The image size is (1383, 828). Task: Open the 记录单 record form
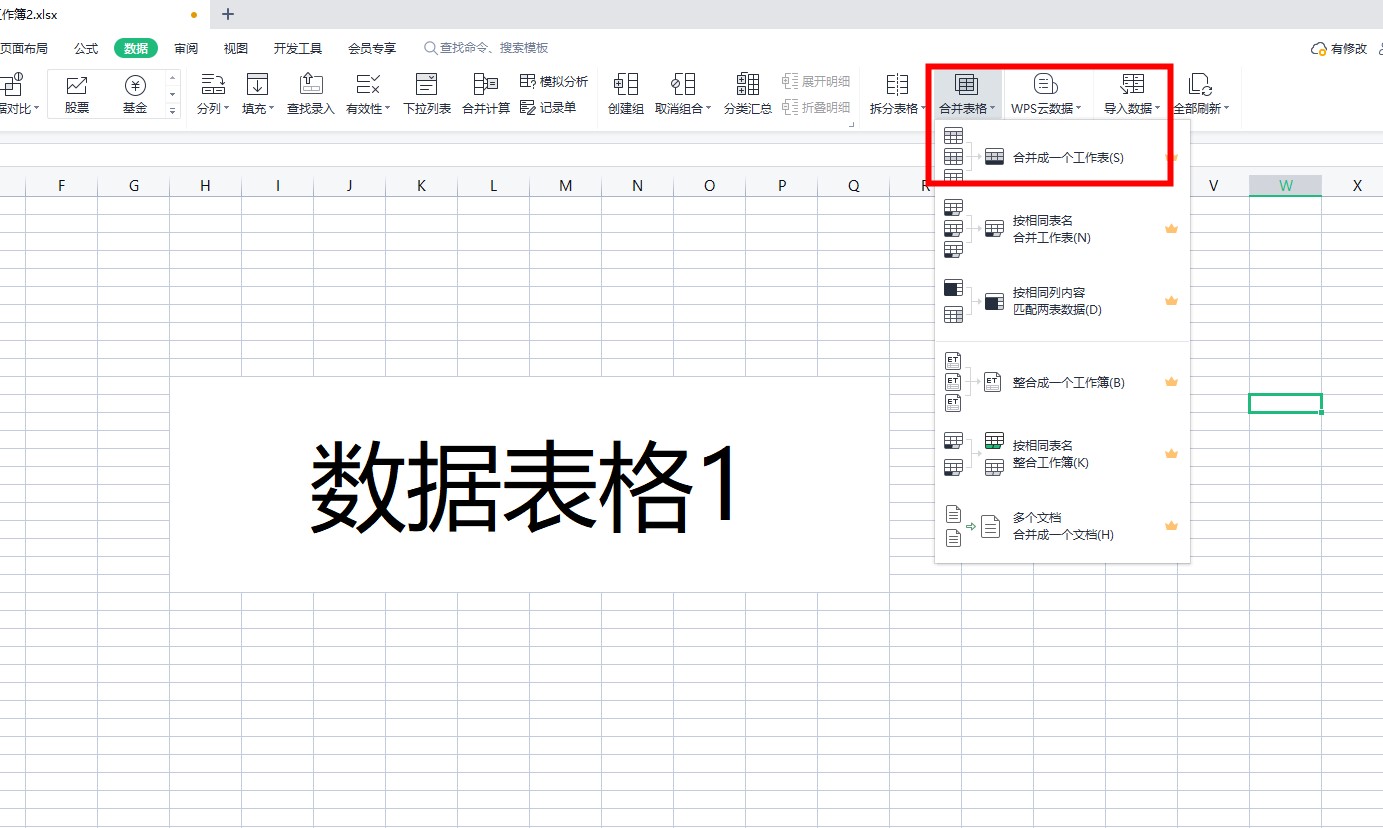pyautogui.click(x=549, y=108)
